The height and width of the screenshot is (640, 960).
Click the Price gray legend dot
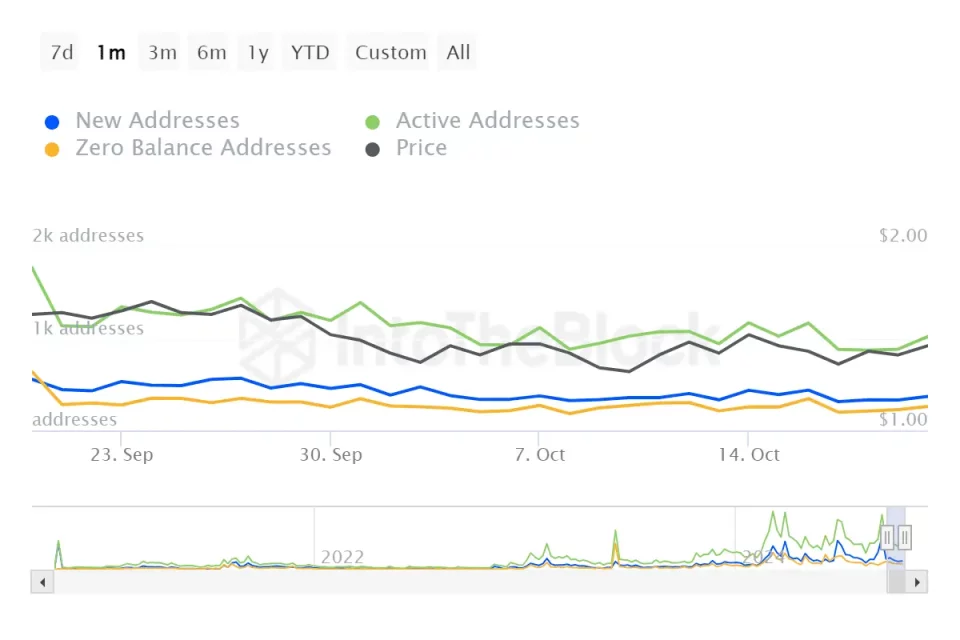click(x=373, y=149)
